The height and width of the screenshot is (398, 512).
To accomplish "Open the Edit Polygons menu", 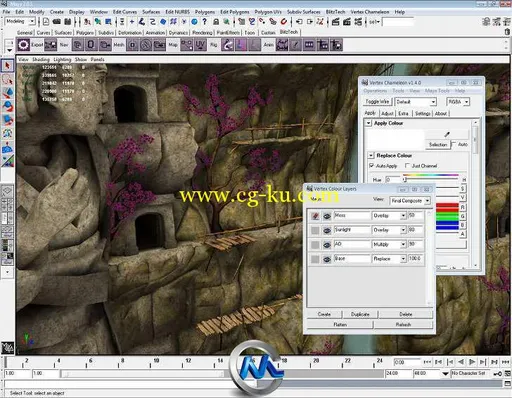I will [x=235, y=12].
